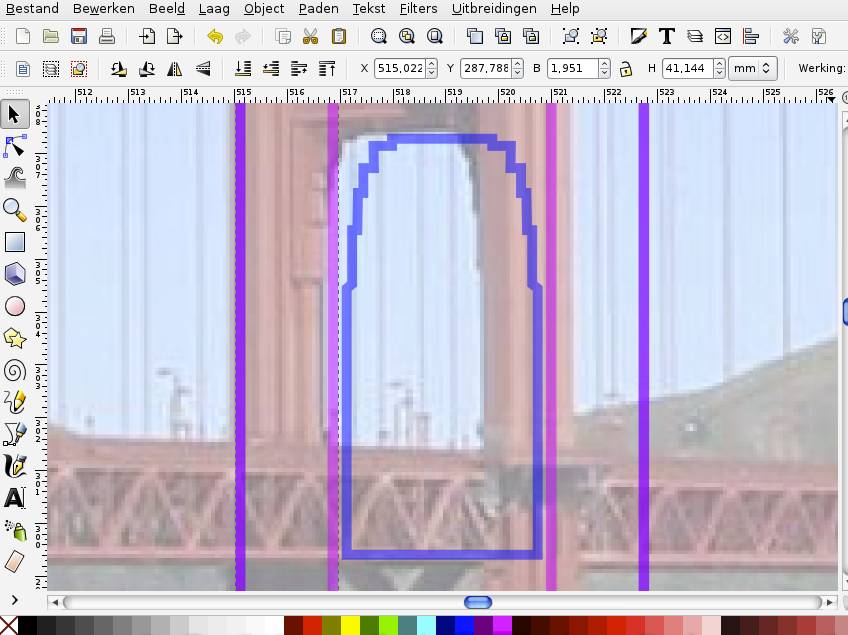Click the horizontal scrollbar thumb

[x=478, y=602]
